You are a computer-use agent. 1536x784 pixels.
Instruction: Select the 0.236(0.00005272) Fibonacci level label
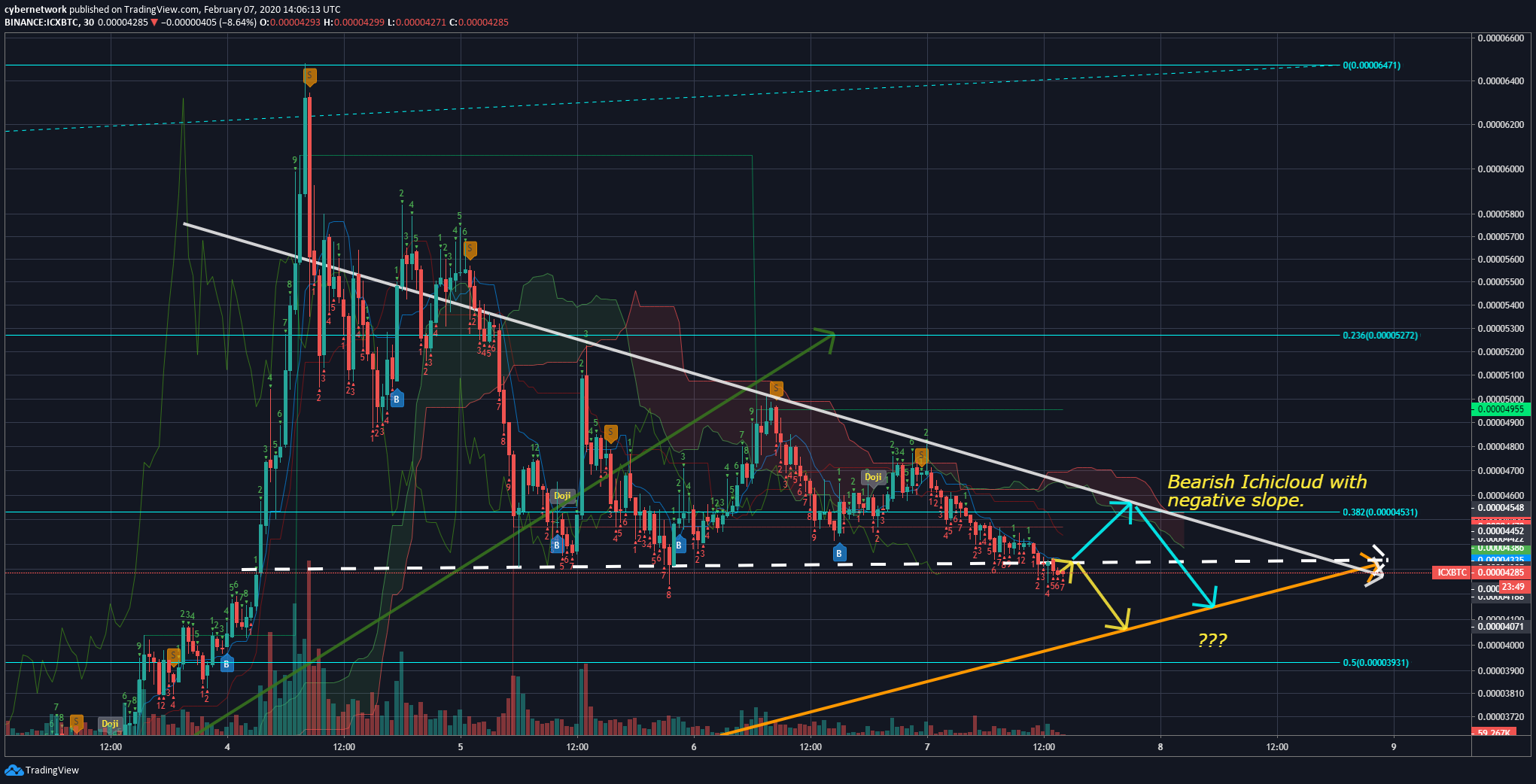pos(1380,335)
